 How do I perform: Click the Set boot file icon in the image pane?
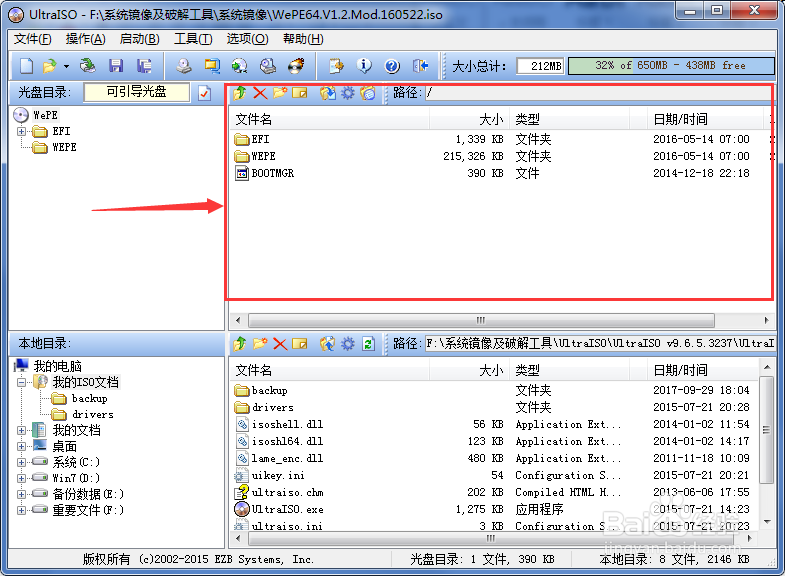point(367,93)
